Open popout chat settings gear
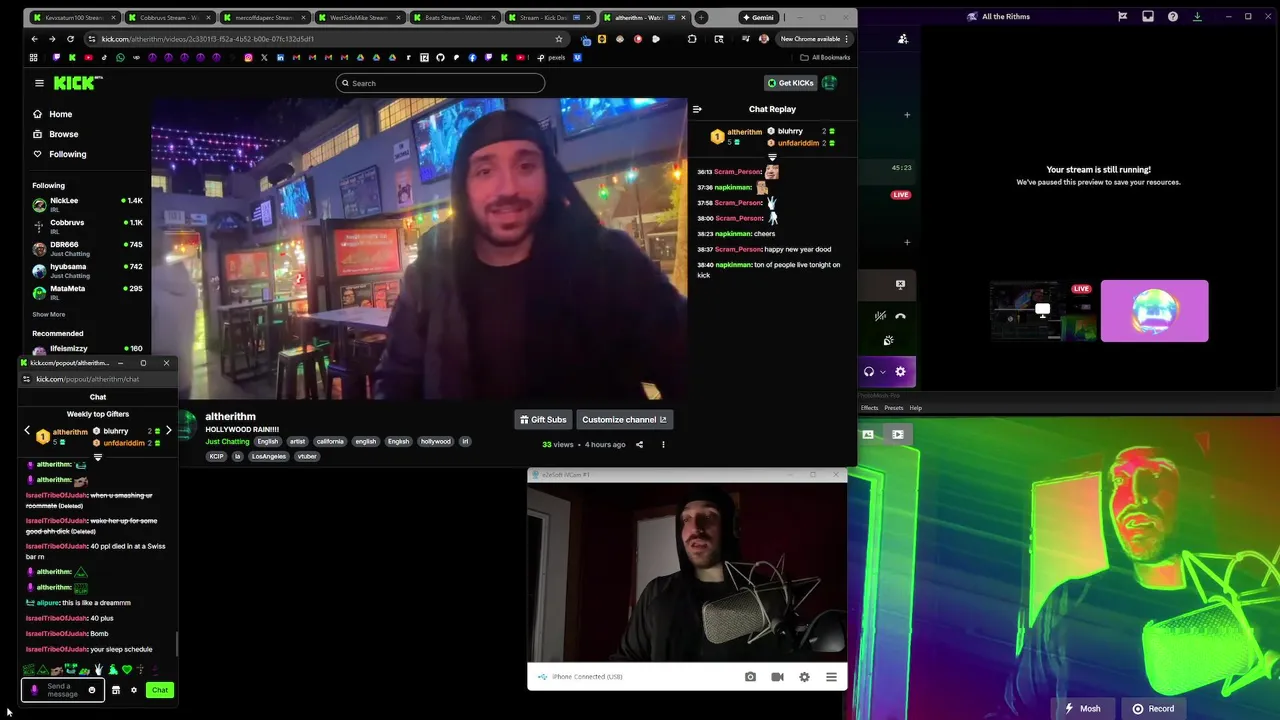The height and width of the screenshot is (720, 1280). [134, 690]
